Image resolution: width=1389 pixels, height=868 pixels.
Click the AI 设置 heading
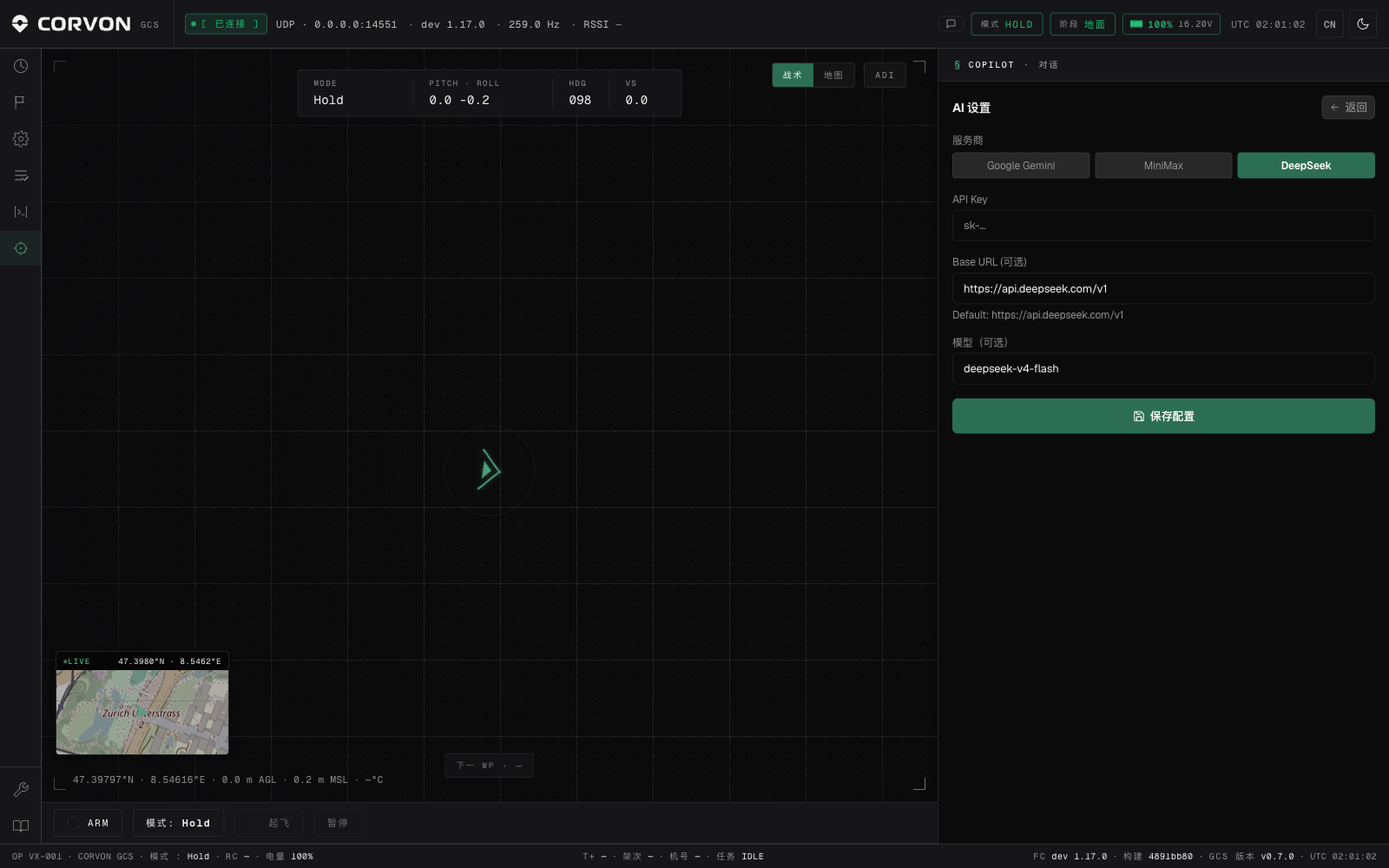pyautogui.click(x=971, y=108)
